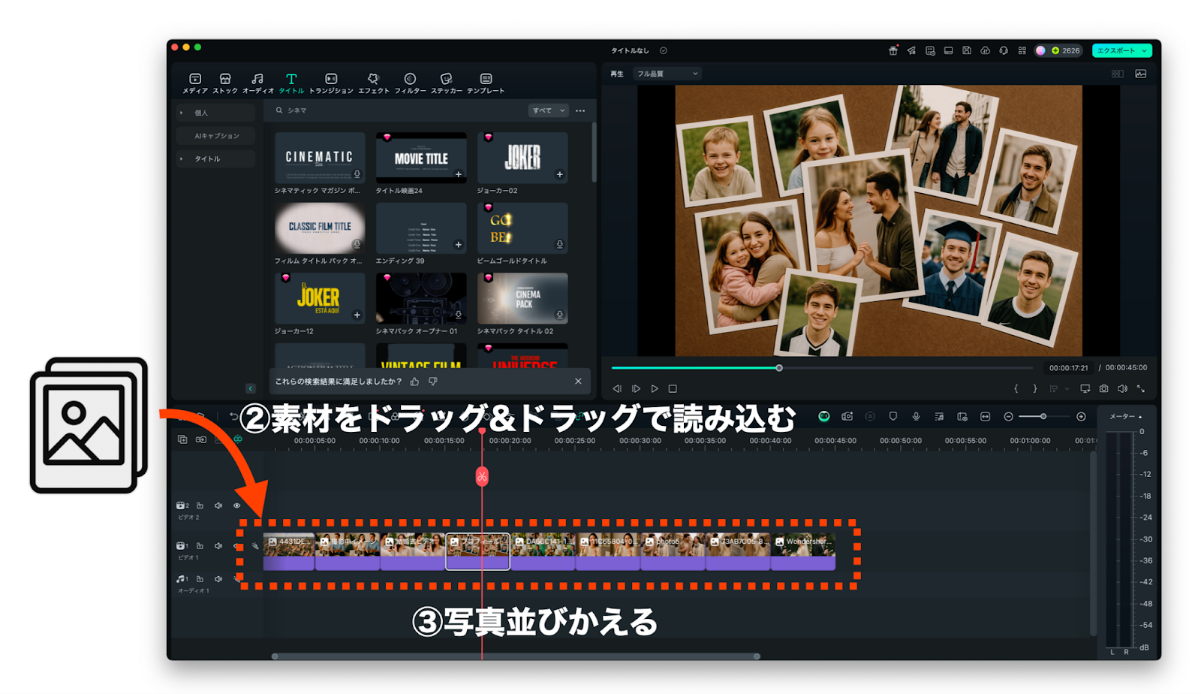Screen dimensions: 1201x694
Task: Open the gift icon in title bar
Action: pos(893,50)
